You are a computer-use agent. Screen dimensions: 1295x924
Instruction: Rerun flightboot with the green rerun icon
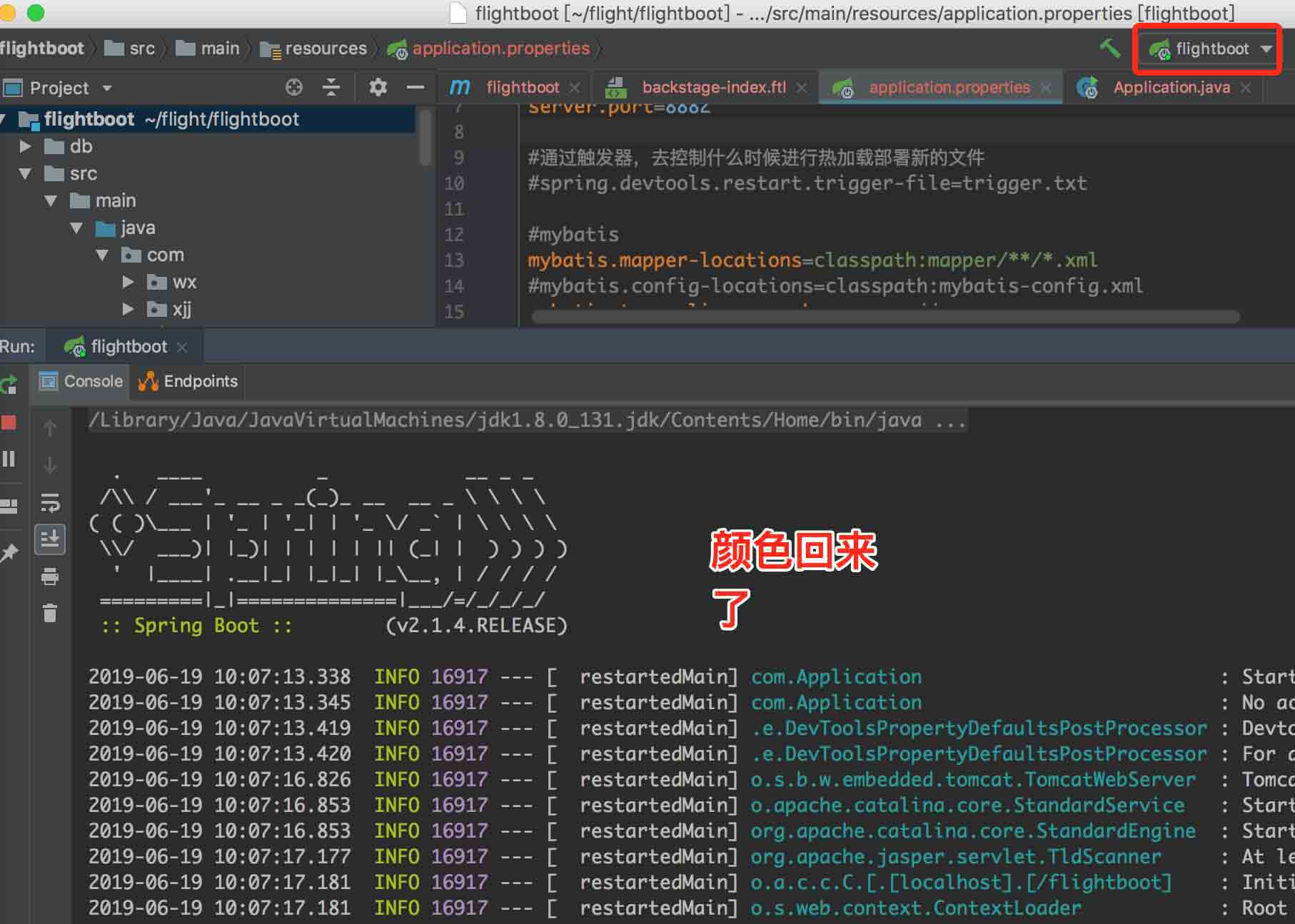pyautogui.click(x=9, y=385)
